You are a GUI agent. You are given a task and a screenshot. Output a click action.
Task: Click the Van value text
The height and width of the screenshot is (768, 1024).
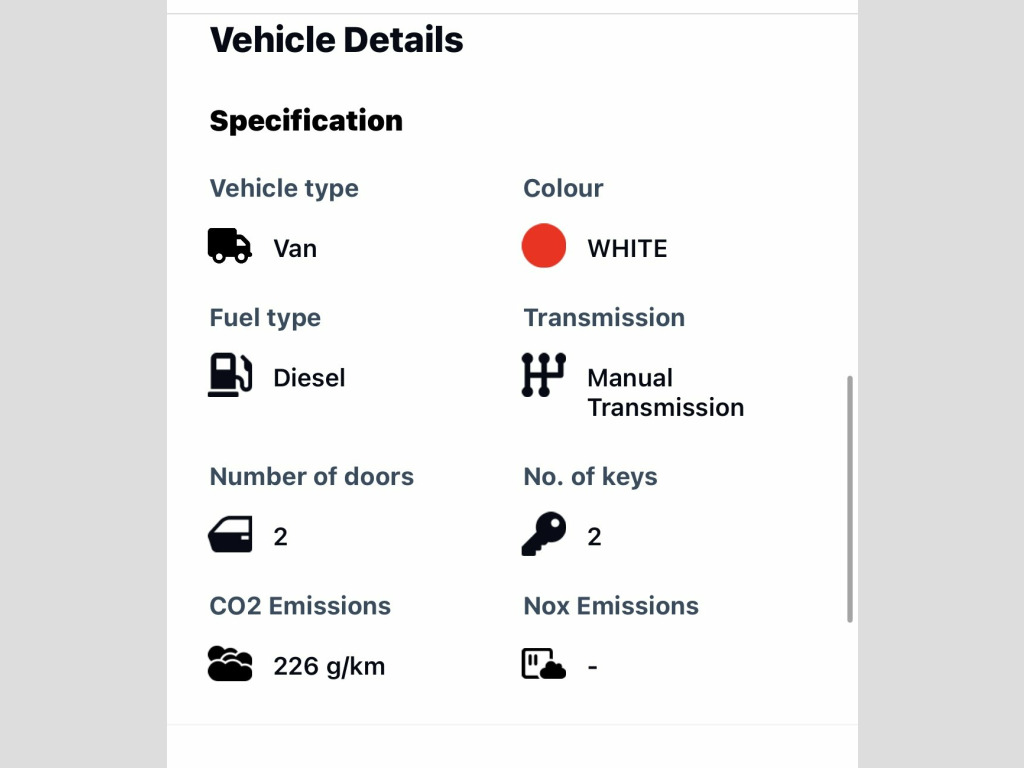(295, 249)
